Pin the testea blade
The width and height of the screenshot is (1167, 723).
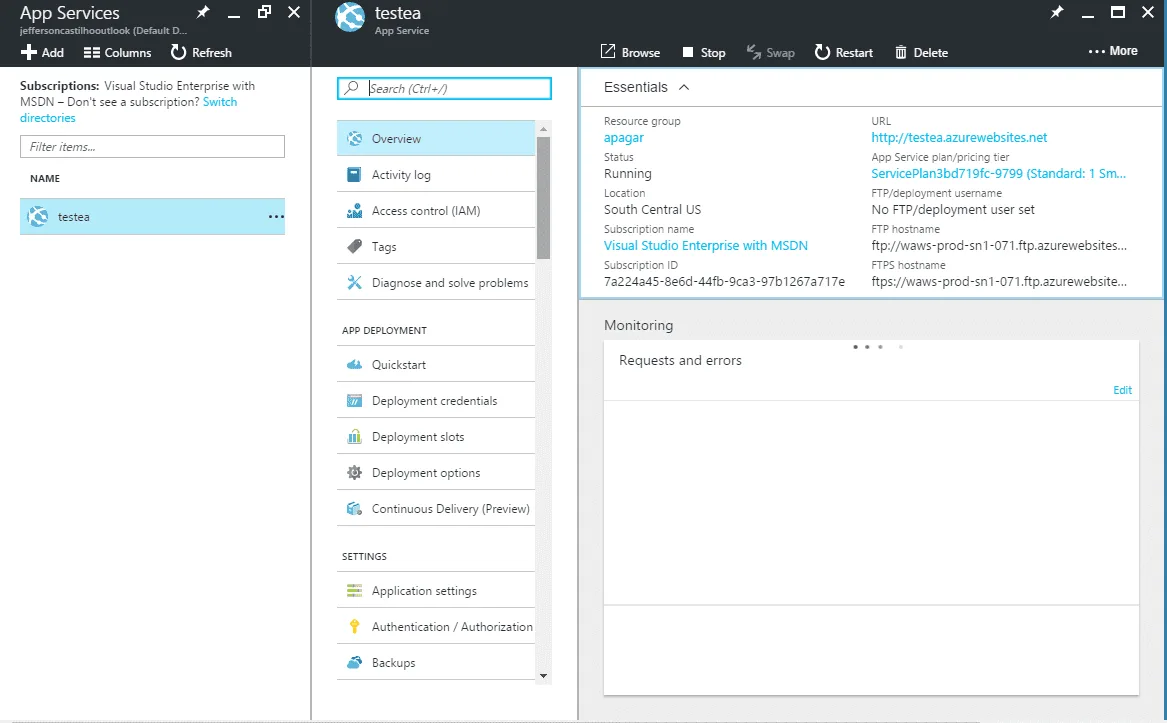click(1057, 12)
